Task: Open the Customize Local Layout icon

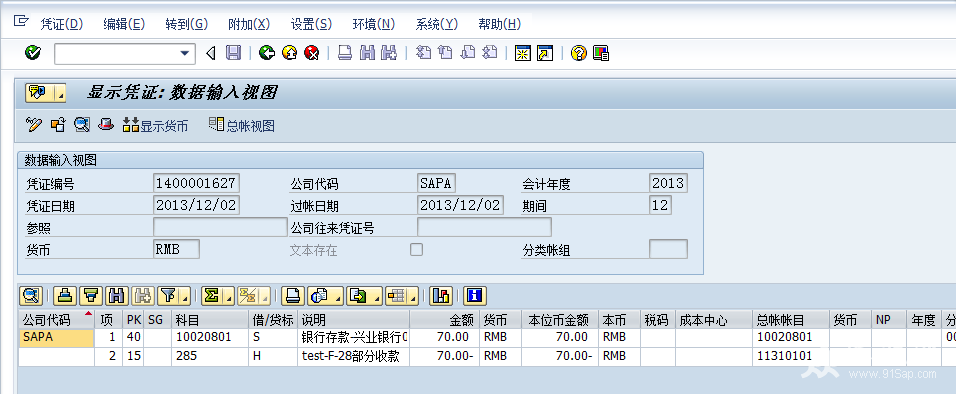Action: [601, 53]
